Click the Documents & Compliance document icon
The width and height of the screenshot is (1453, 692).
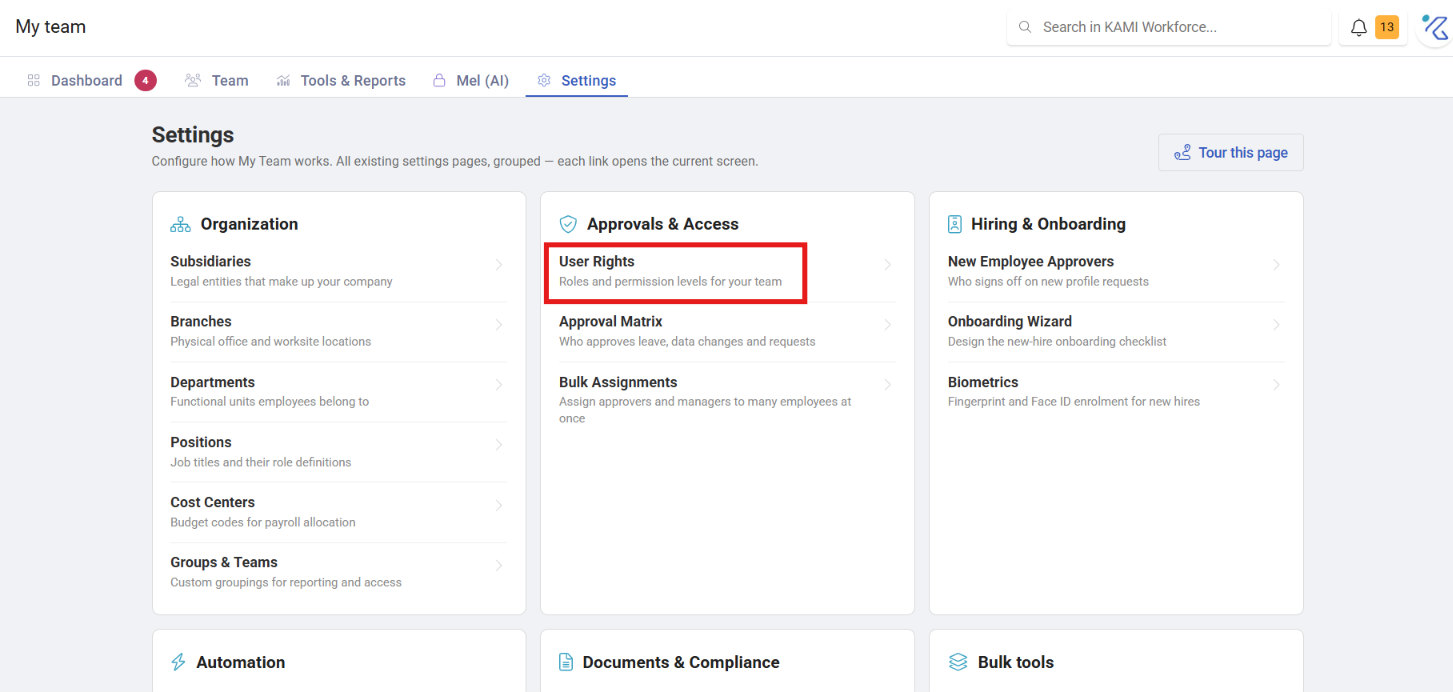[x=566, y=662]
